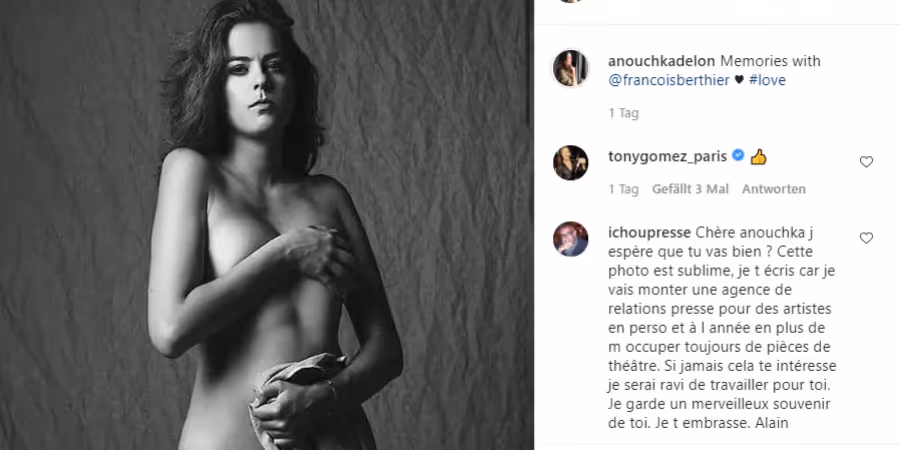Open the @francoisberthier mention link

point(669,80)
